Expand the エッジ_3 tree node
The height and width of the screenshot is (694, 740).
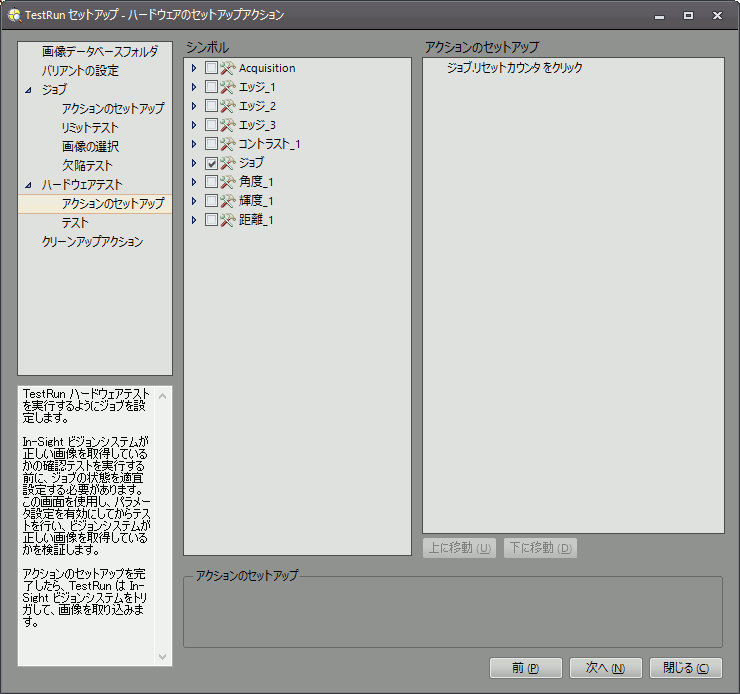coord(194,125)
